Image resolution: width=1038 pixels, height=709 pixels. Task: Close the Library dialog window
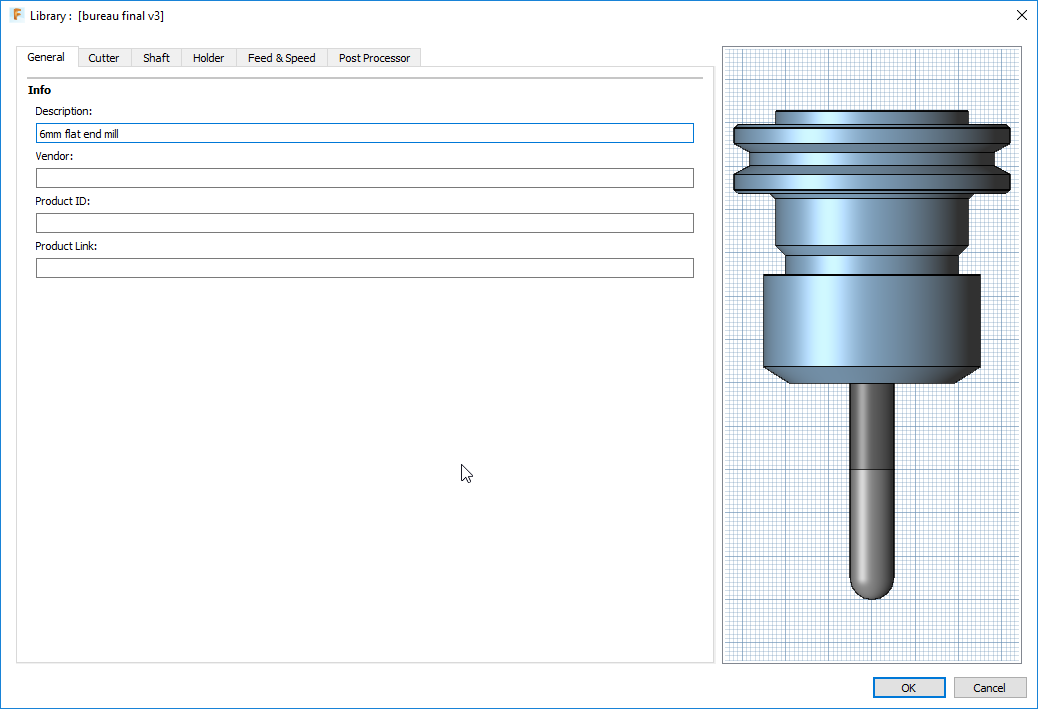[x=1021, y=15]
